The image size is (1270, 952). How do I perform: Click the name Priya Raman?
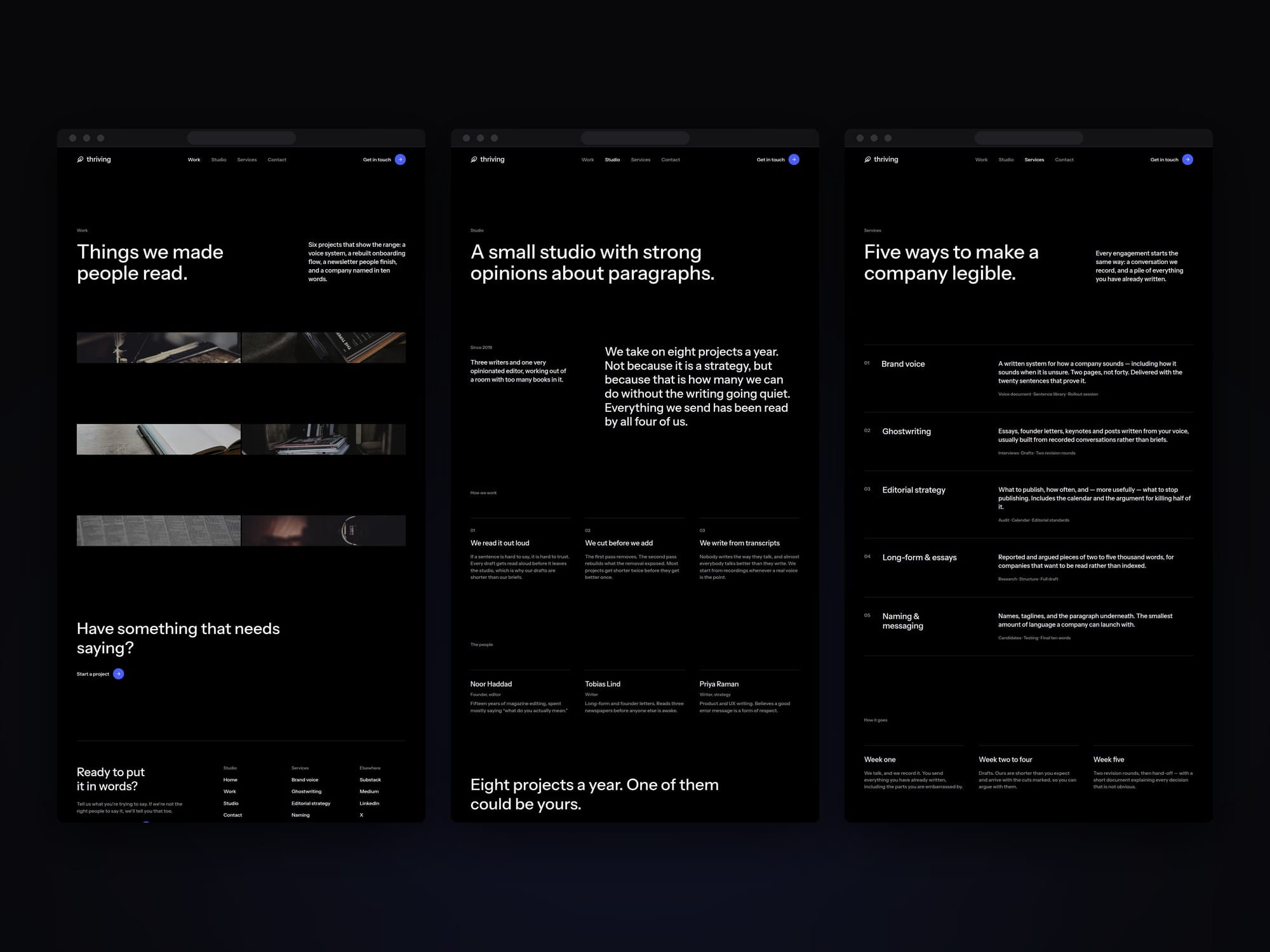719,684
